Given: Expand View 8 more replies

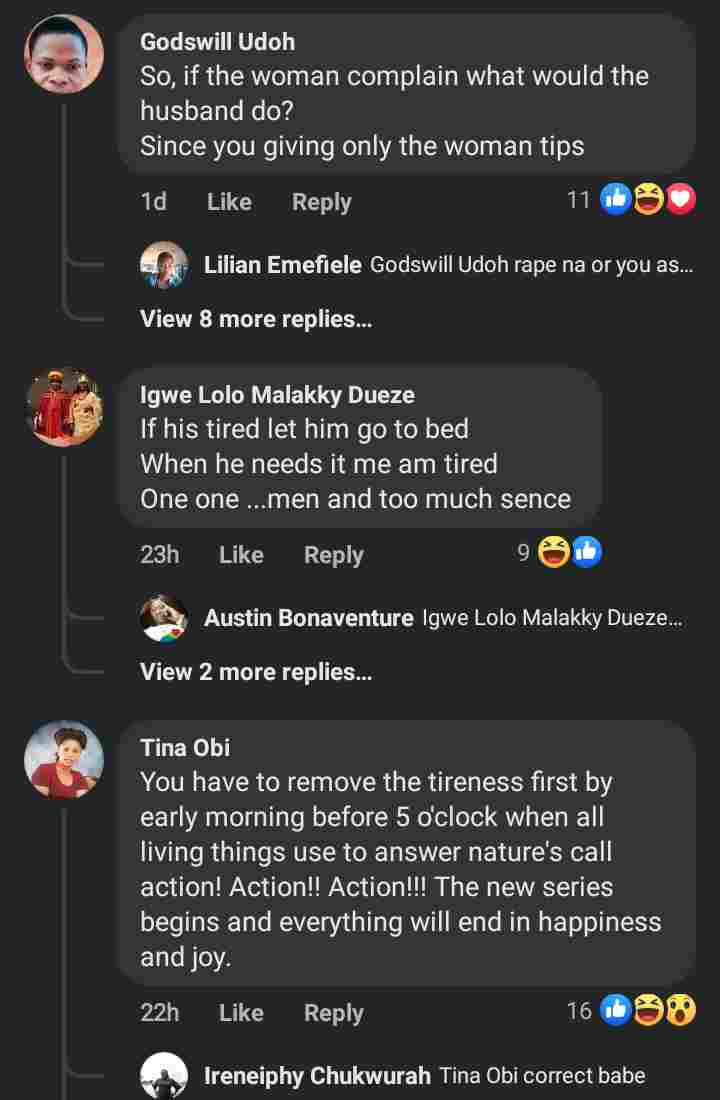Looking at the screenshot, I should (x=256, y=319).
